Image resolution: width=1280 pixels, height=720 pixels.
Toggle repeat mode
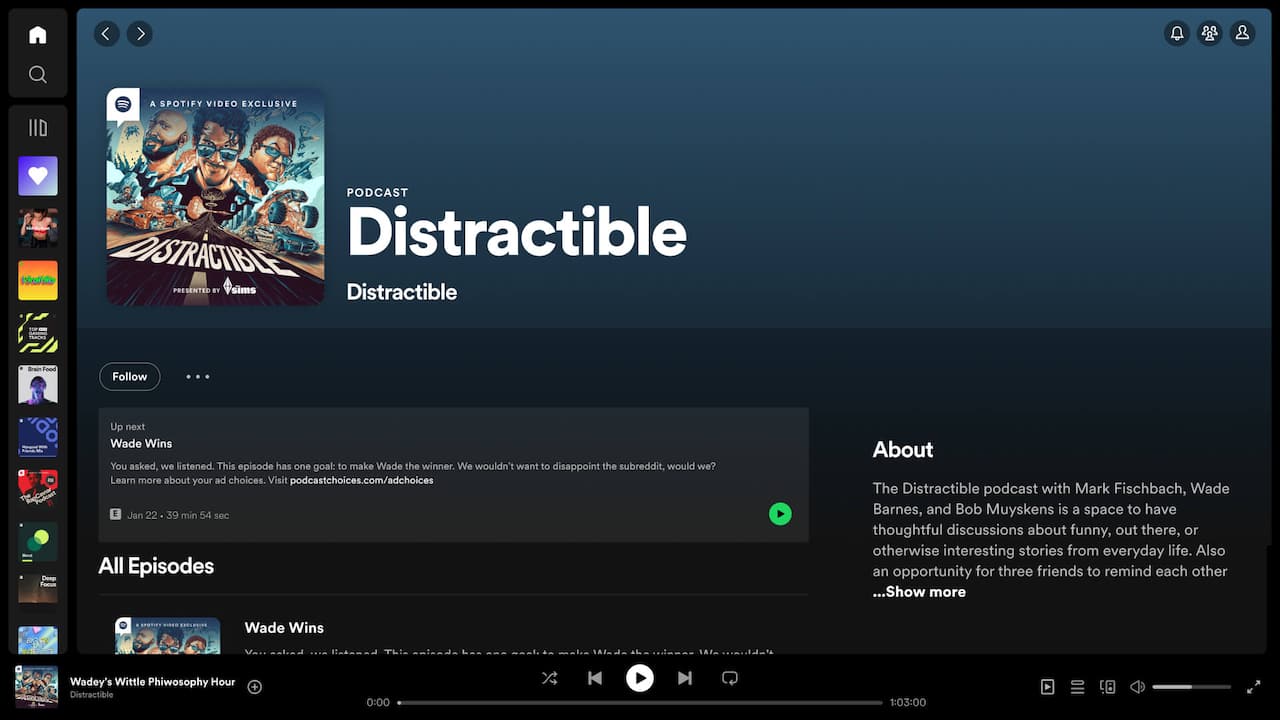[x=730, y=678]
